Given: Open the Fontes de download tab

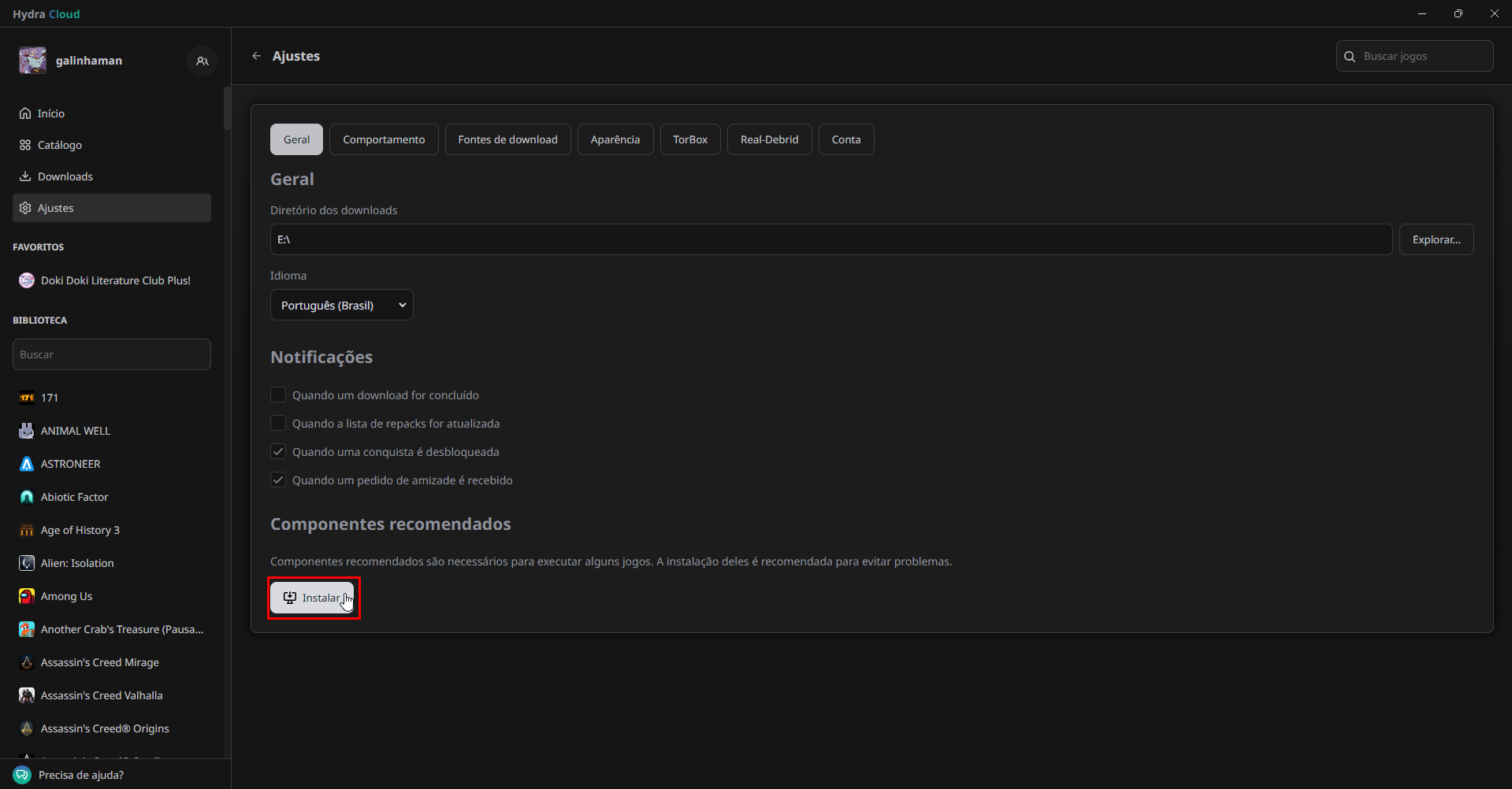Looking at the screenshot, I should click(x=507, y=139).
